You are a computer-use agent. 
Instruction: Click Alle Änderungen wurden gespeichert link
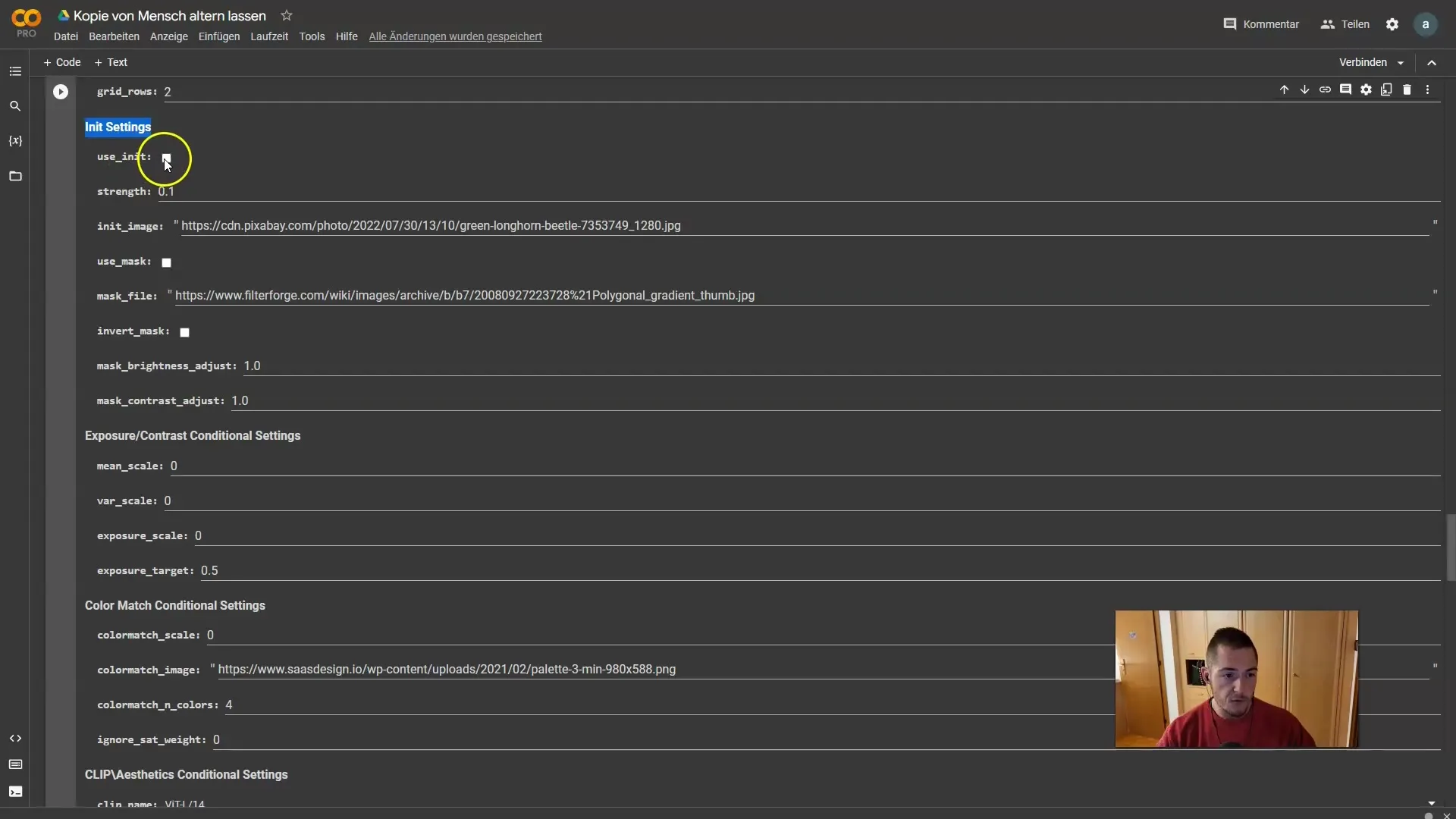click(x=455, y=36)
